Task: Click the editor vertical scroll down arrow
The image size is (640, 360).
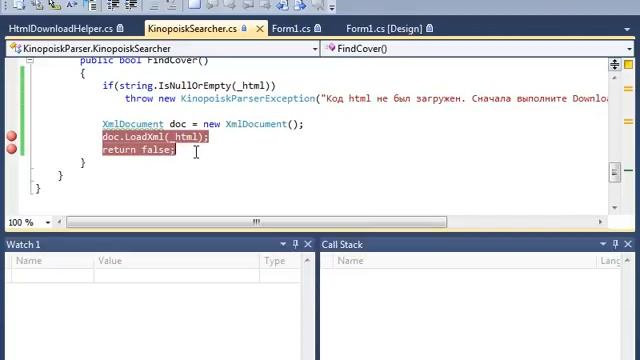Action: 615,208
